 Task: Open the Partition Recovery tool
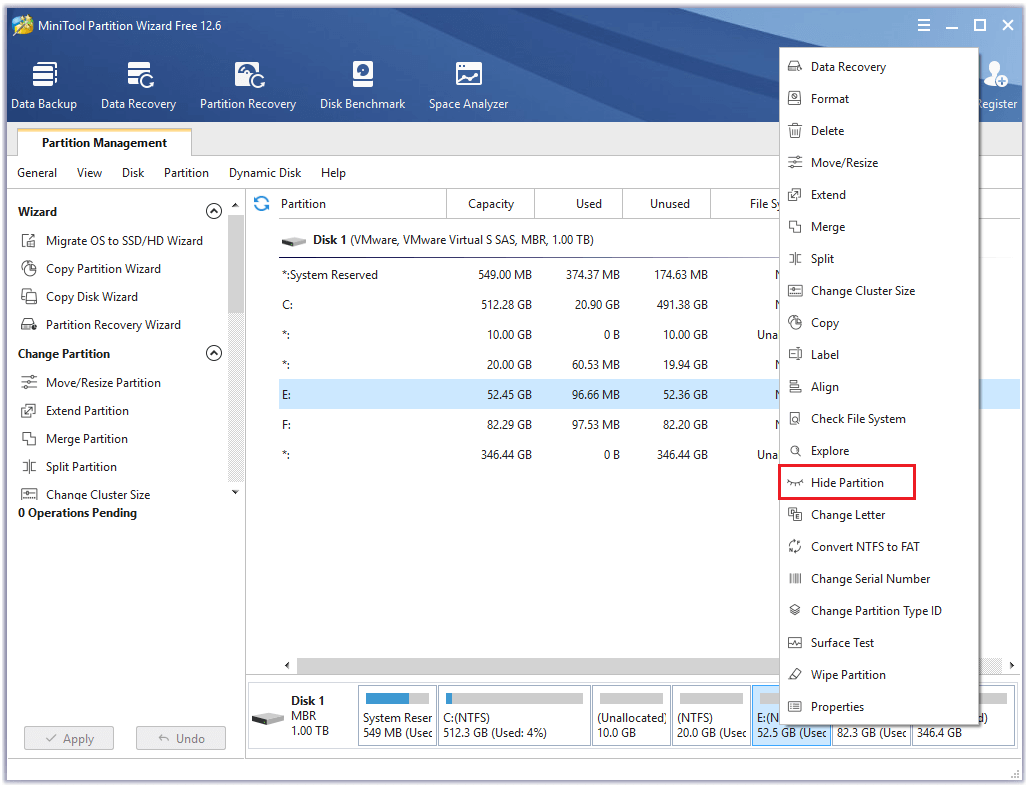pyautogui.click(x=248, y=86)
